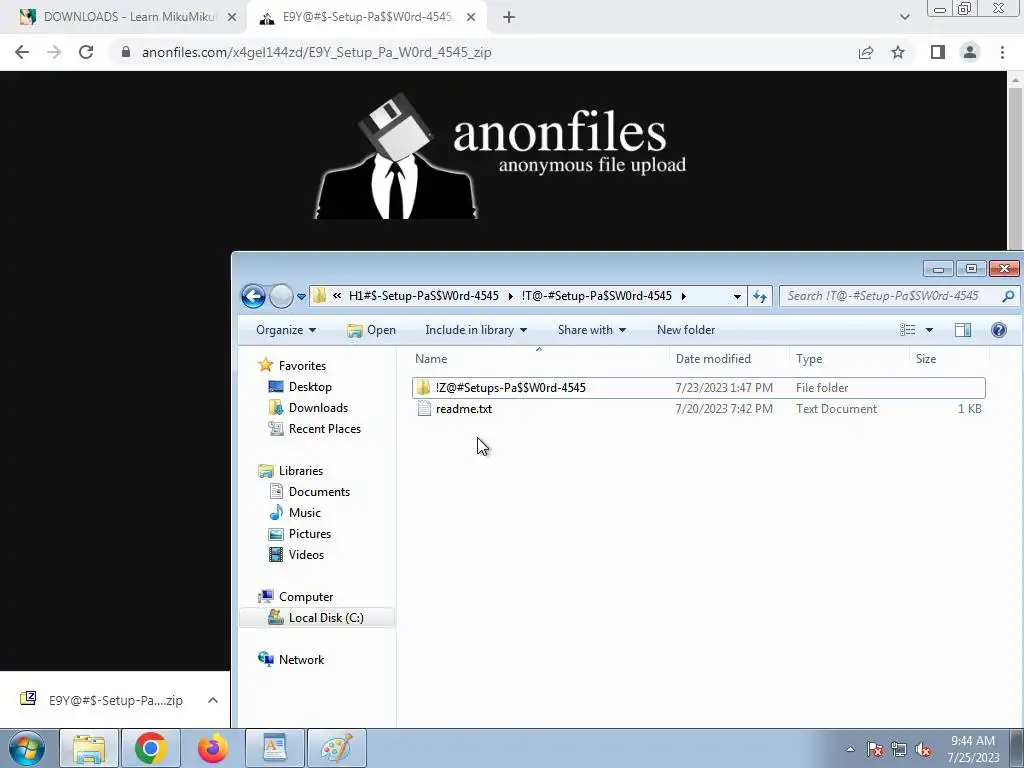Open a new Chrome tab
1024x768 pixels.
click(509, 18)
